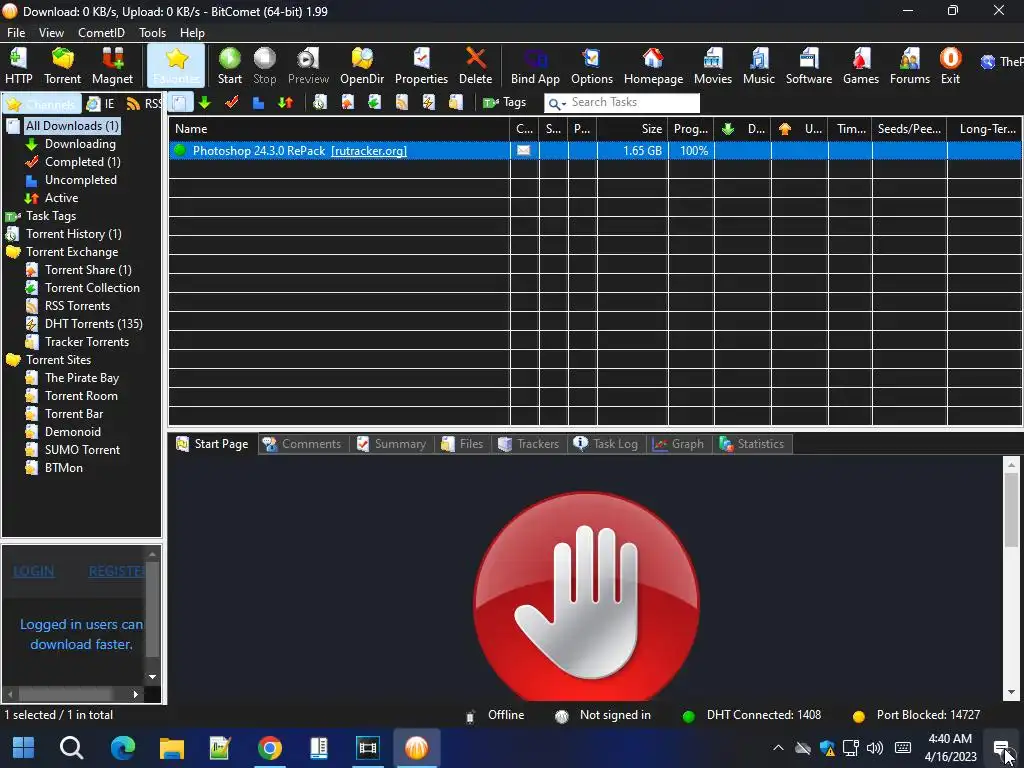Click the Start Page vertical scrollbar

click(1011, 578)
